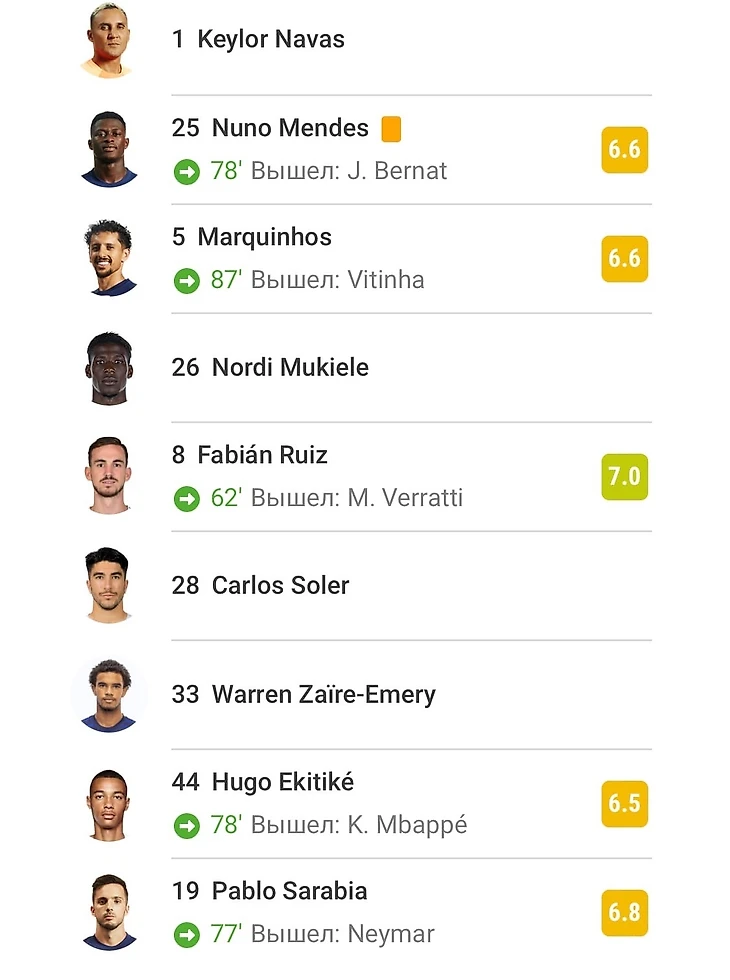Select Carlos Soler name row

pos(280,585)
